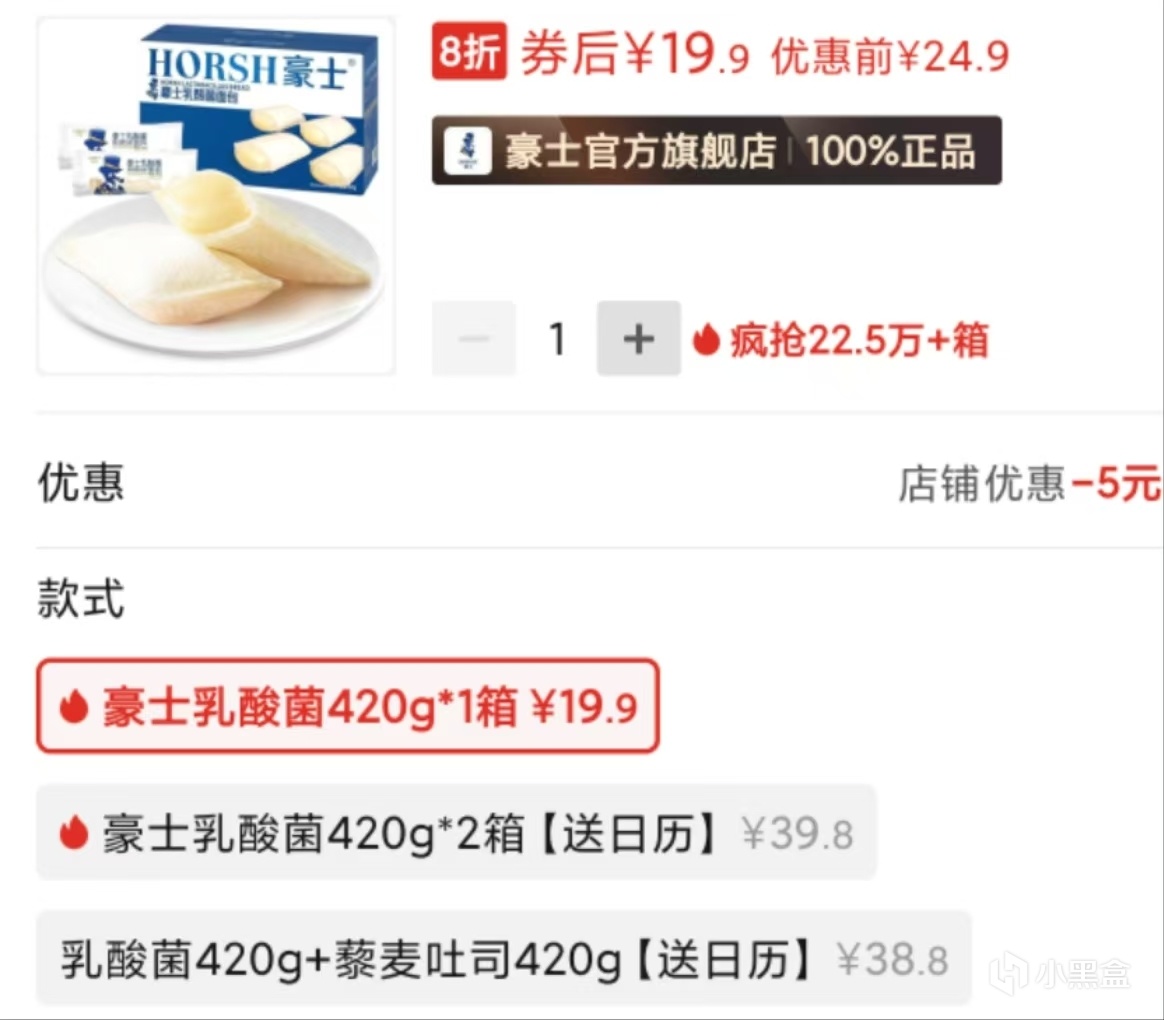Select 豪士乳酸菌420g*1箱 ¥19.9 option
The height and width of the screenshot is (1020, 1164).
(347, 706)
